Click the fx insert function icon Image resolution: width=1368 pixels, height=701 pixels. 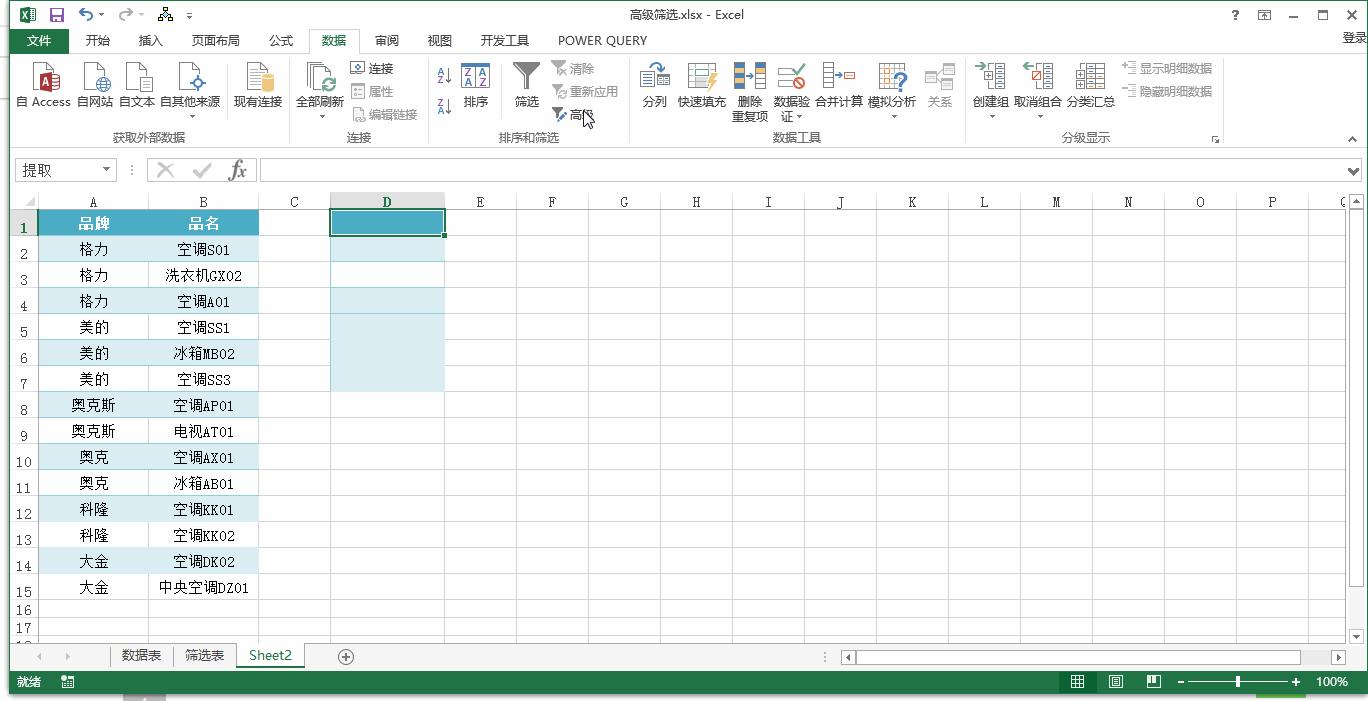(x=237, y=170)
